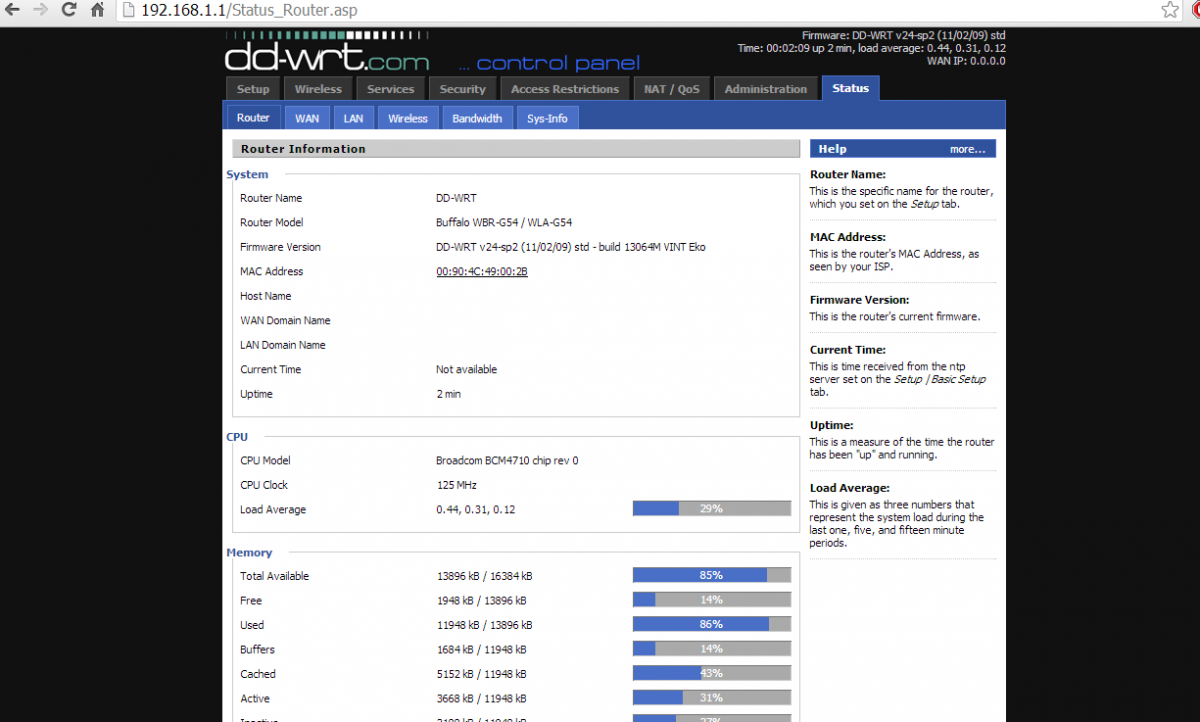Open the Setup main tab
Viewport: 1200px width, 722px height.
coord(253,89)
